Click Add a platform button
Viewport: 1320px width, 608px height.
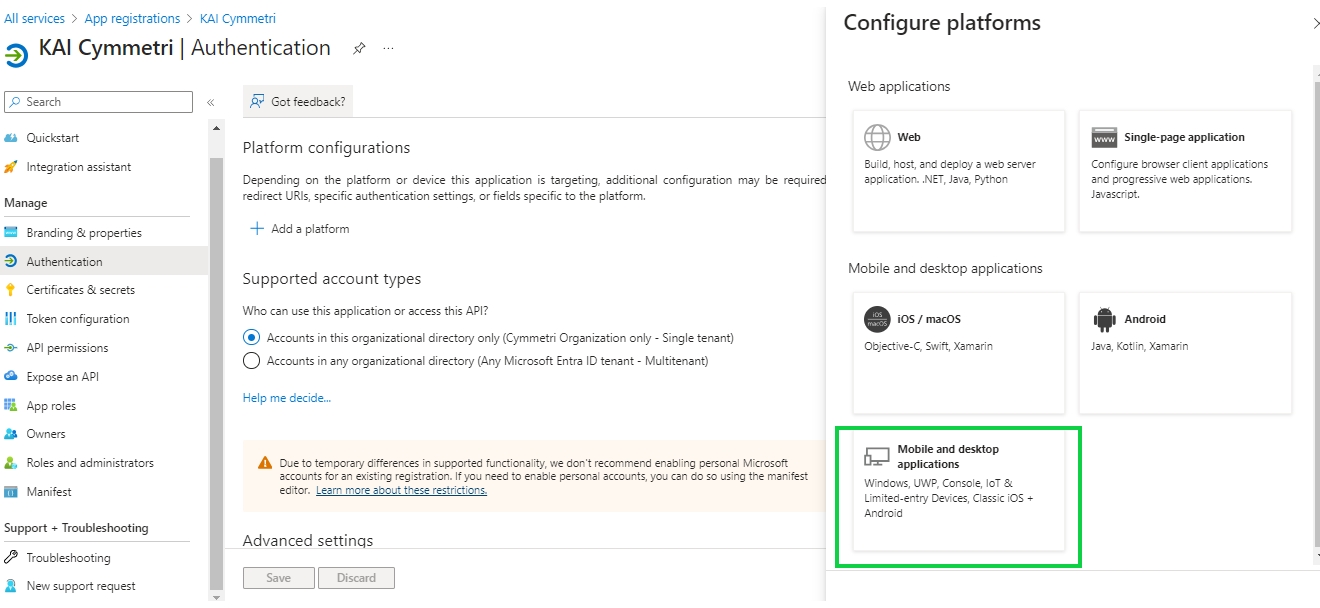coord(300,229)
